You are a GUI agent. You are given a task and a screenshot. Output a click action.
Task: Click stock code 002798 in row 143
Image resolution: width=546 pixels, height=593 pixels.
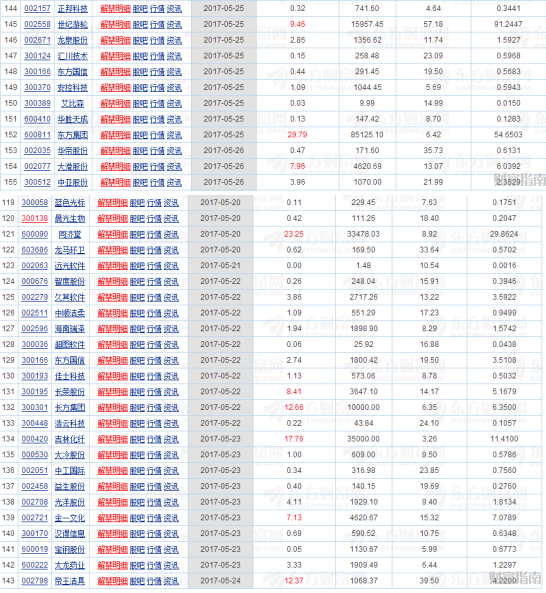click(x=35, y=581)
